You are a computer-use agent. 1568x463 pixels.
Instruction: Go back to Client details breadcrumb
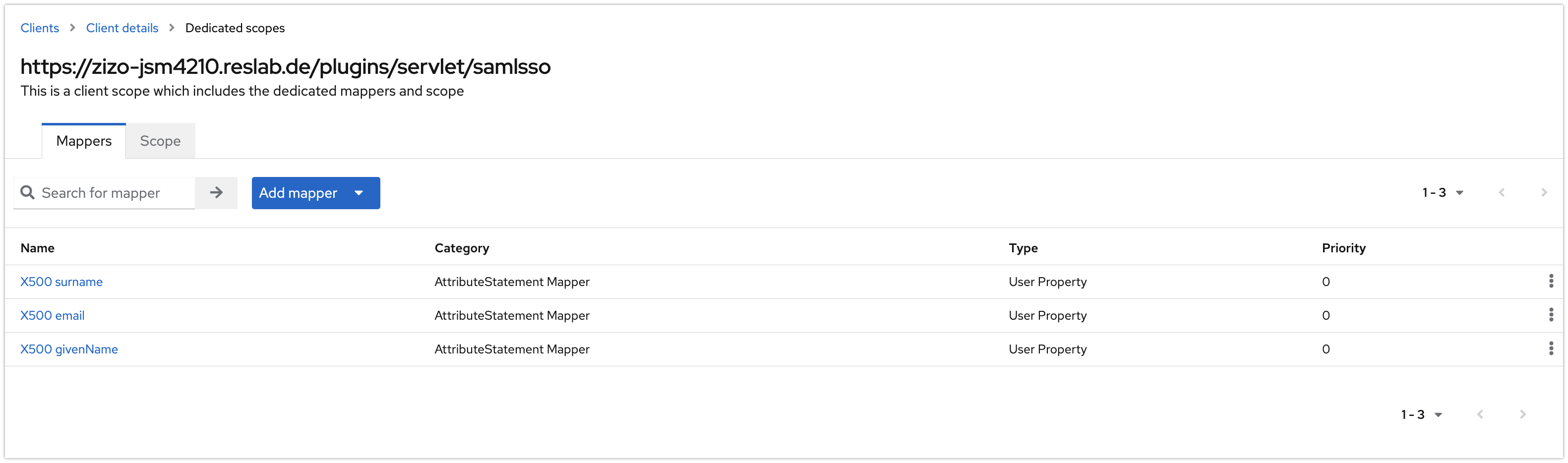coord(121,28)
